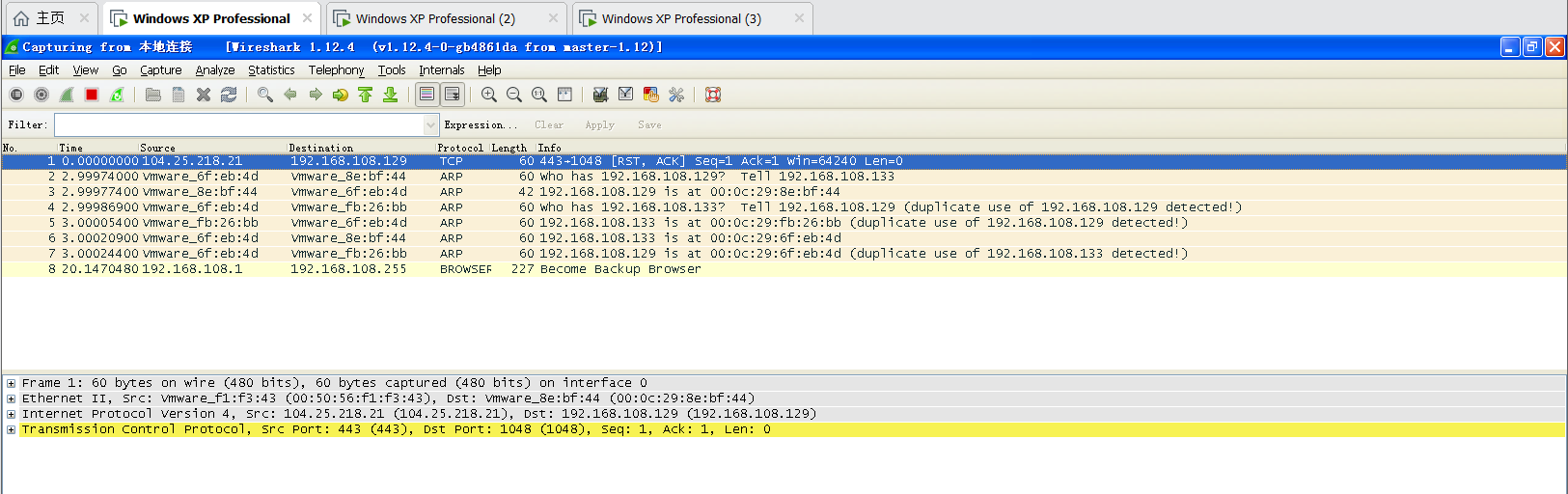Open the Internals menu
The height and width of the screenshot is (494, 1568).
tap(442, 69)
